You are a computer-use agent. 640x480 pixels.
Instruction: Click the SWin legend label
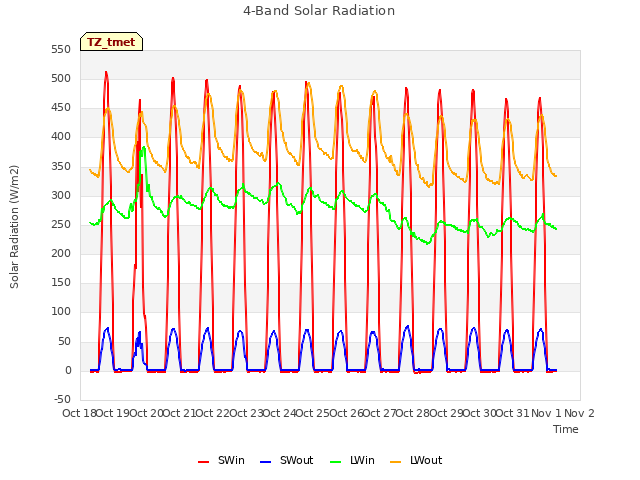pyautogui.click(x=231, y=460)
